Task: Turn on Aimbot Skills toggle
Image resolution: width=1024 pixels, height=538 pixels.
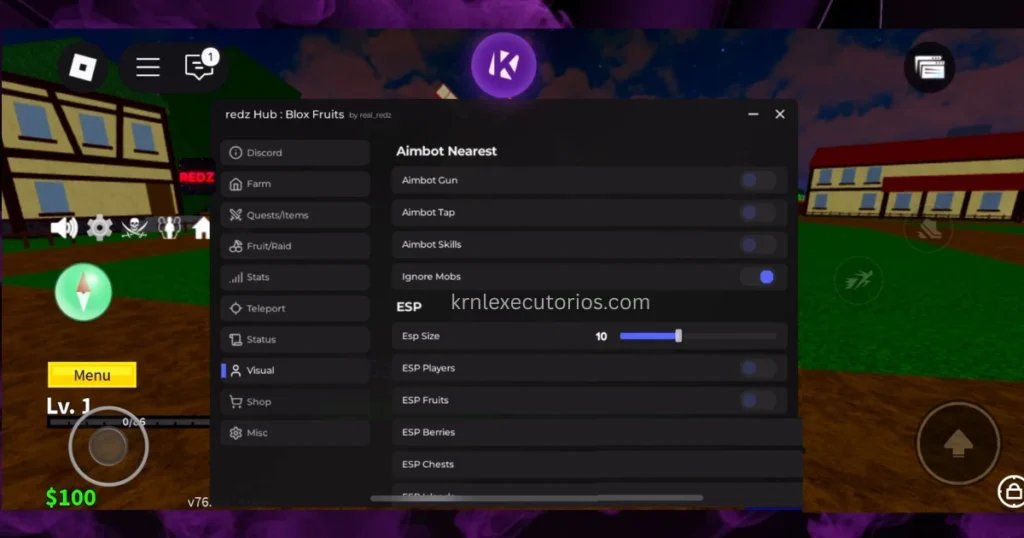Action: [x=758, y=244]
